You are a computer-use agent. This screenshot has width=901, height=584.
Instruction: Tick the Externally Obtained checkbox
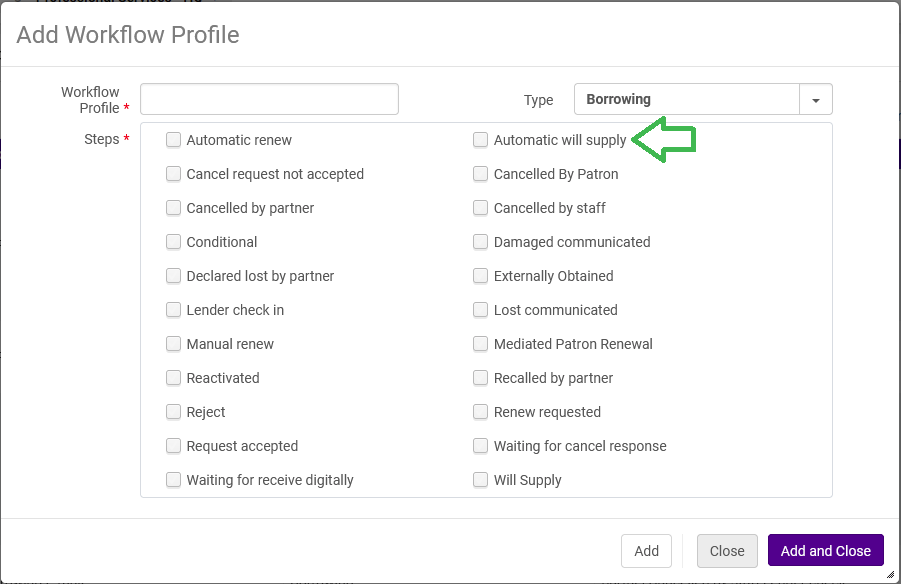pos(481,276)
